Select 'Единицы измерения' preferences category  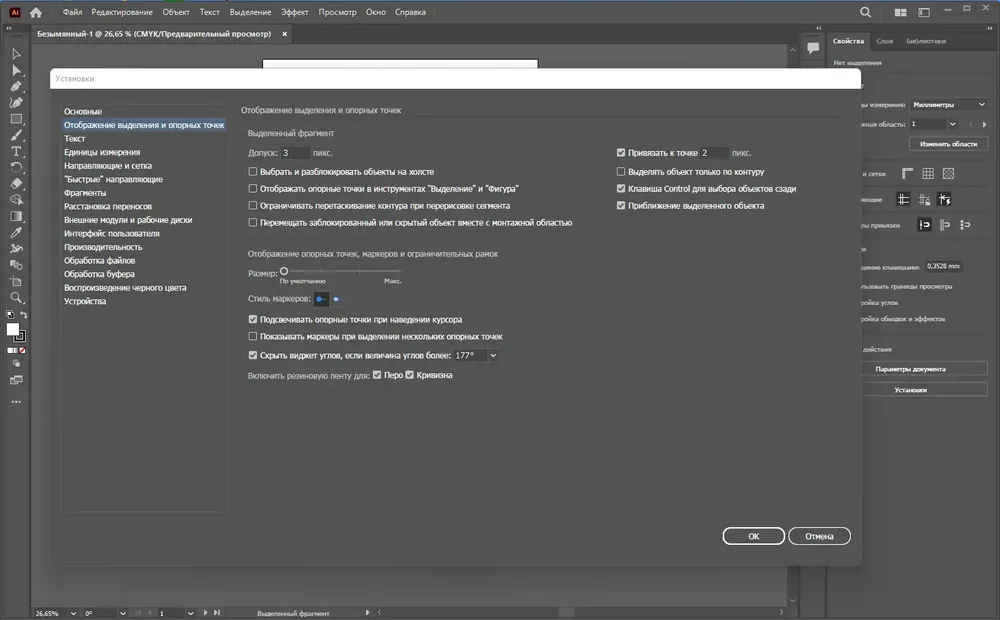tap(102, 152)
